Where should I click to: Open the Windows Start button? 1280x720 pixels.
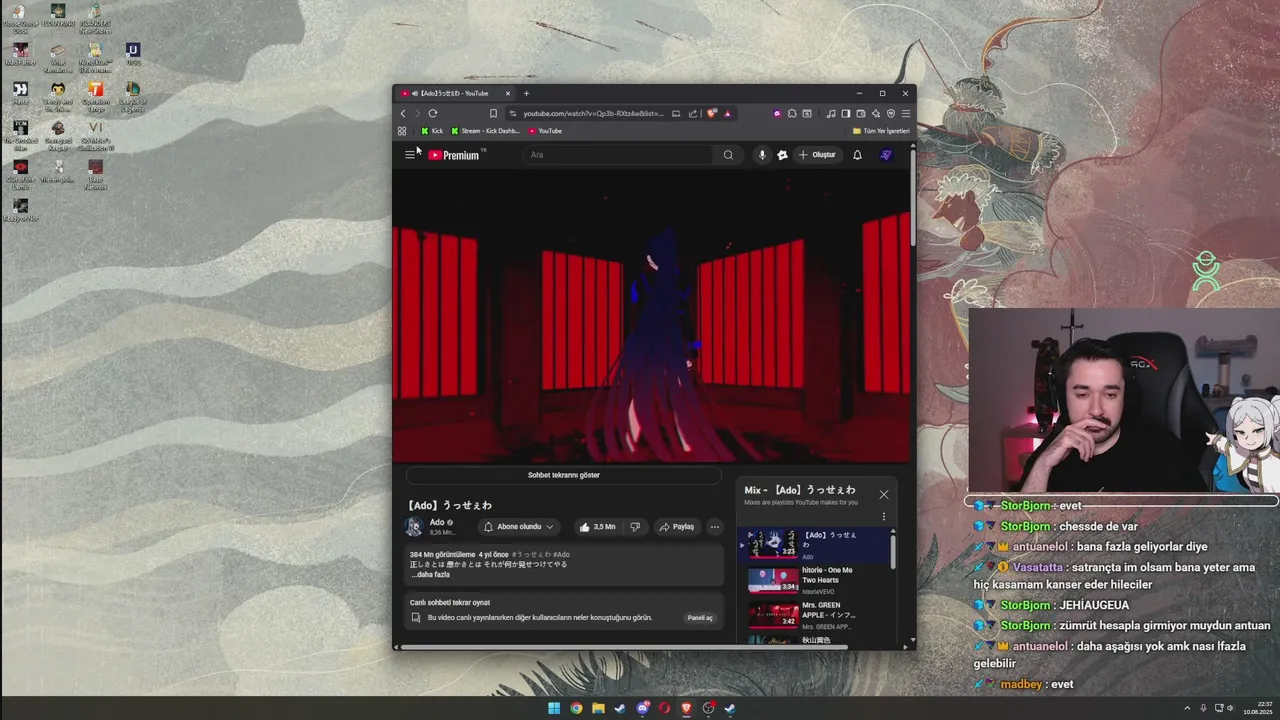pos(554,708)
